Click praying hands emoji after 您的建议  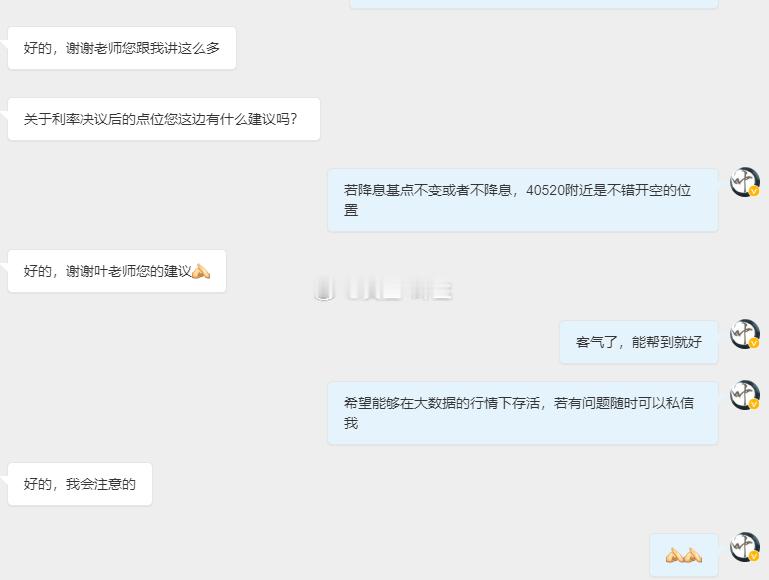point(201,271)
